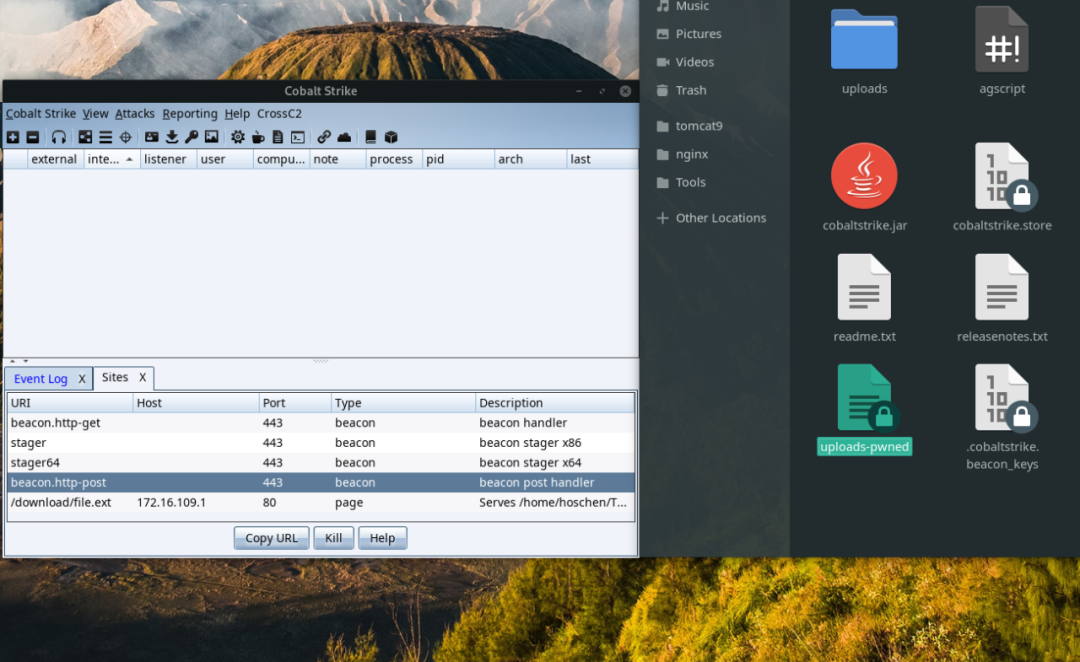Click the 172.16.109.1 host cell
1080x662 pixels.
171,503
